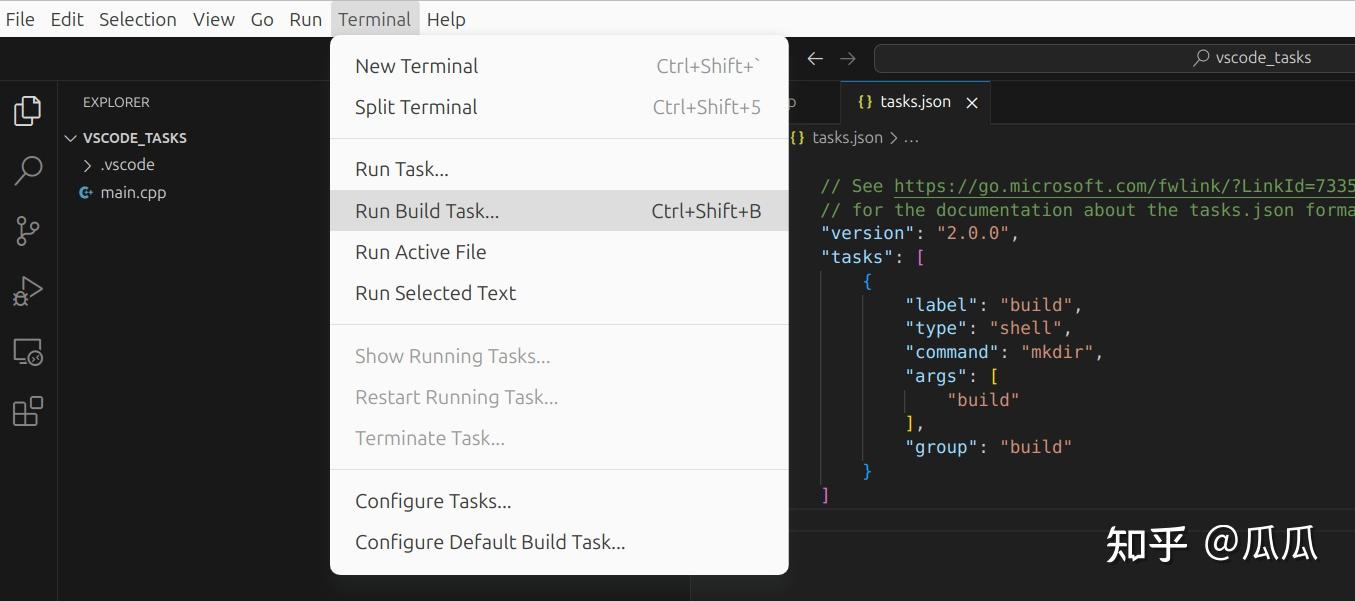Open the Search view
The height and width of the screenshot is (601, 1355).
coord(27,171)
